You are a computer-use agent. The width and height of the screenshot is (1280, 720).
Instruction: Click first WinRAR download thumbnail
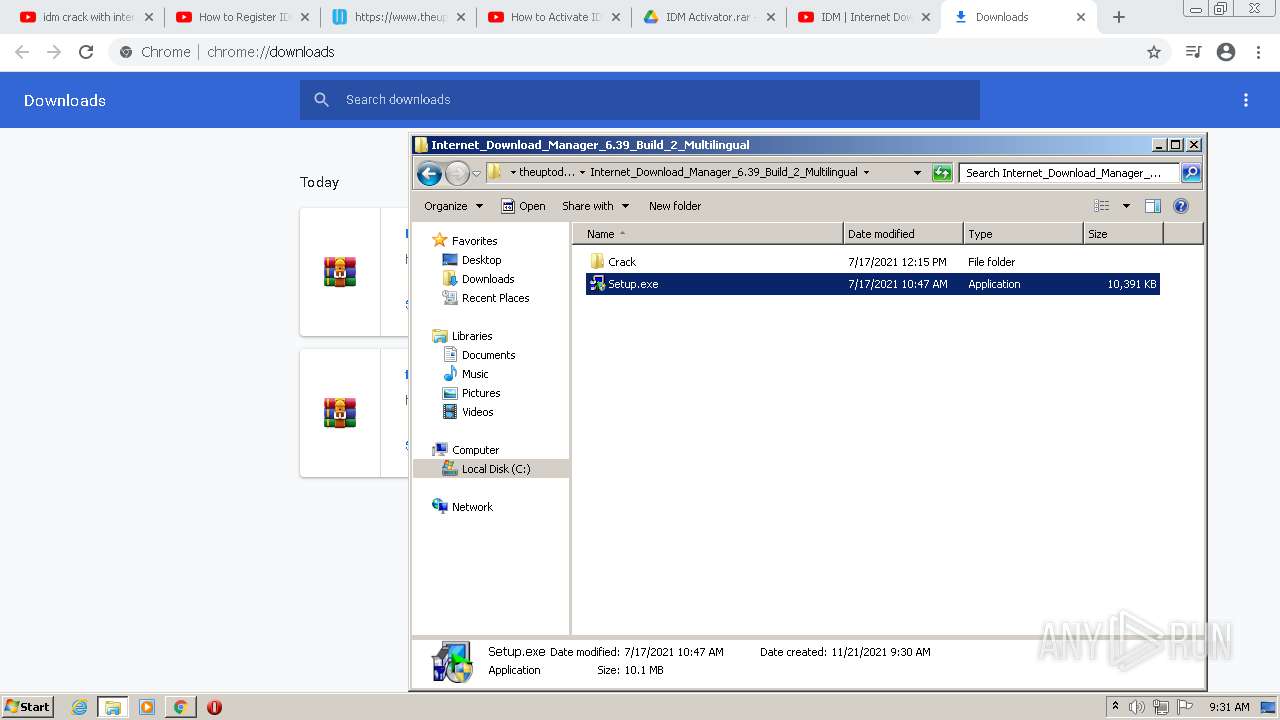pos(340,272)
